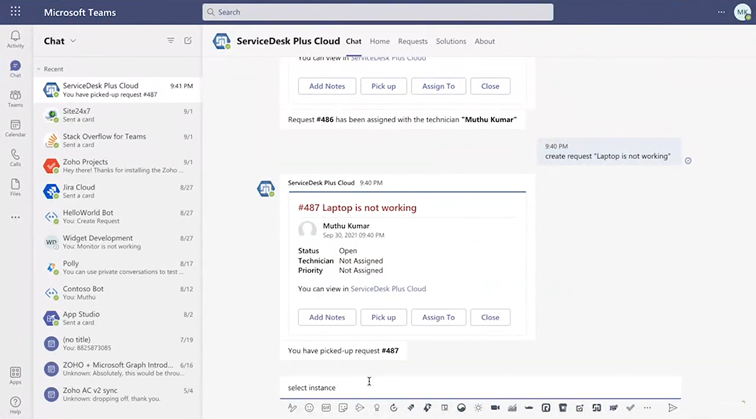Viewport: 756px width, 419px height.
Task: Click Assign To button on upper card
Action: [438, 86]
